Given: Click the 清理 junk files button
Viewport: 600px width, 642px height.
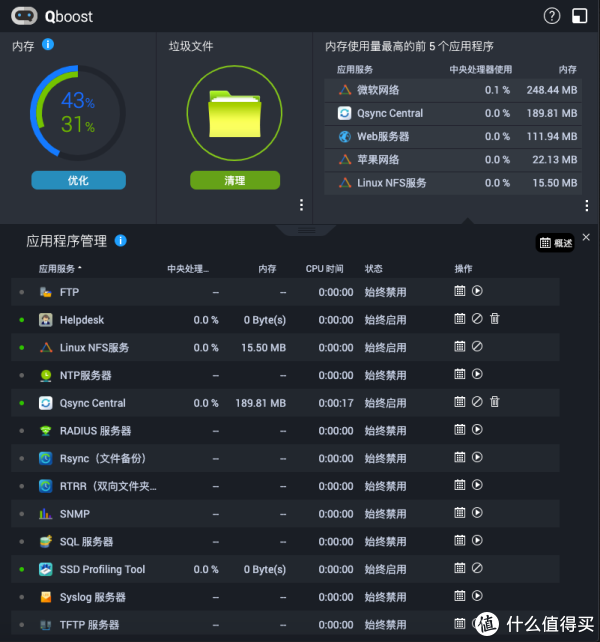Looking at the screenshot, I should (x=235, y=180).
